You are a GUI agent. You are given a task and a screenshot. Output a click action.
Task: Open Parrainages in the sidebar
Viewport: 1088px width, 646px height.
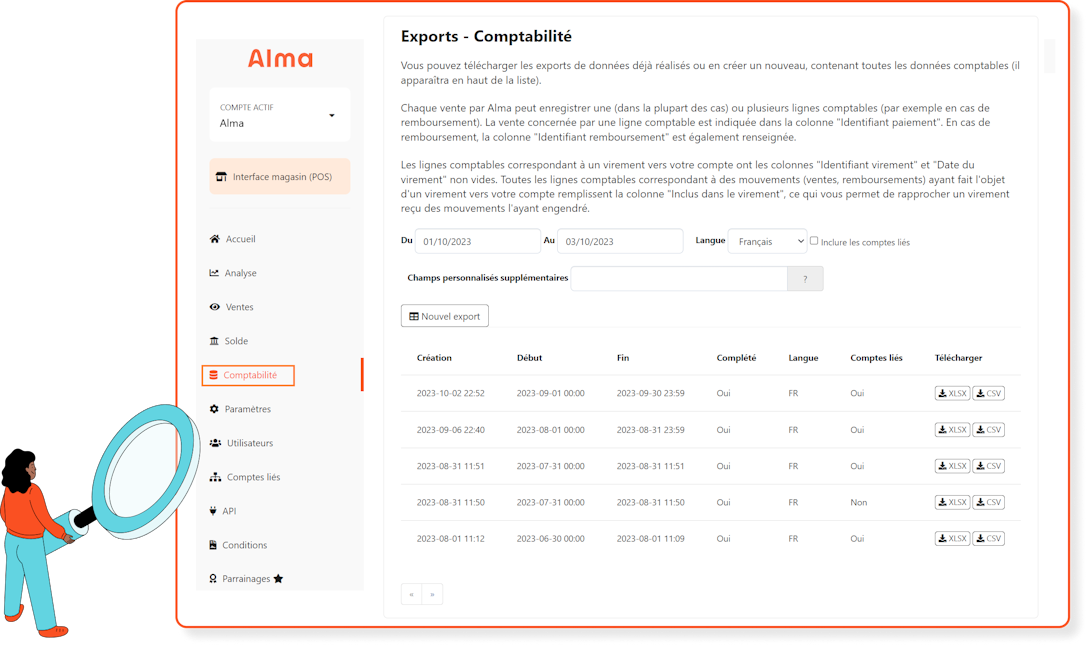tap(246, 579)
